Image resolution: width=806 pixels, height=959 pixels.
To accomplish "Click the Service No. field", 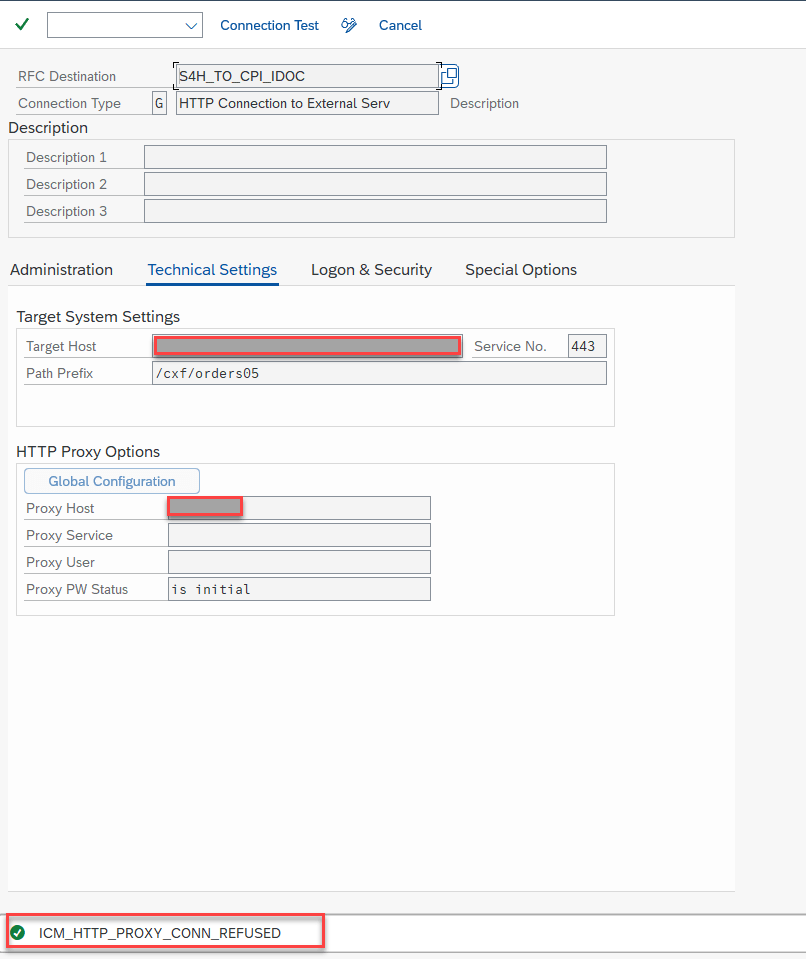I will [x=586, y=346].
